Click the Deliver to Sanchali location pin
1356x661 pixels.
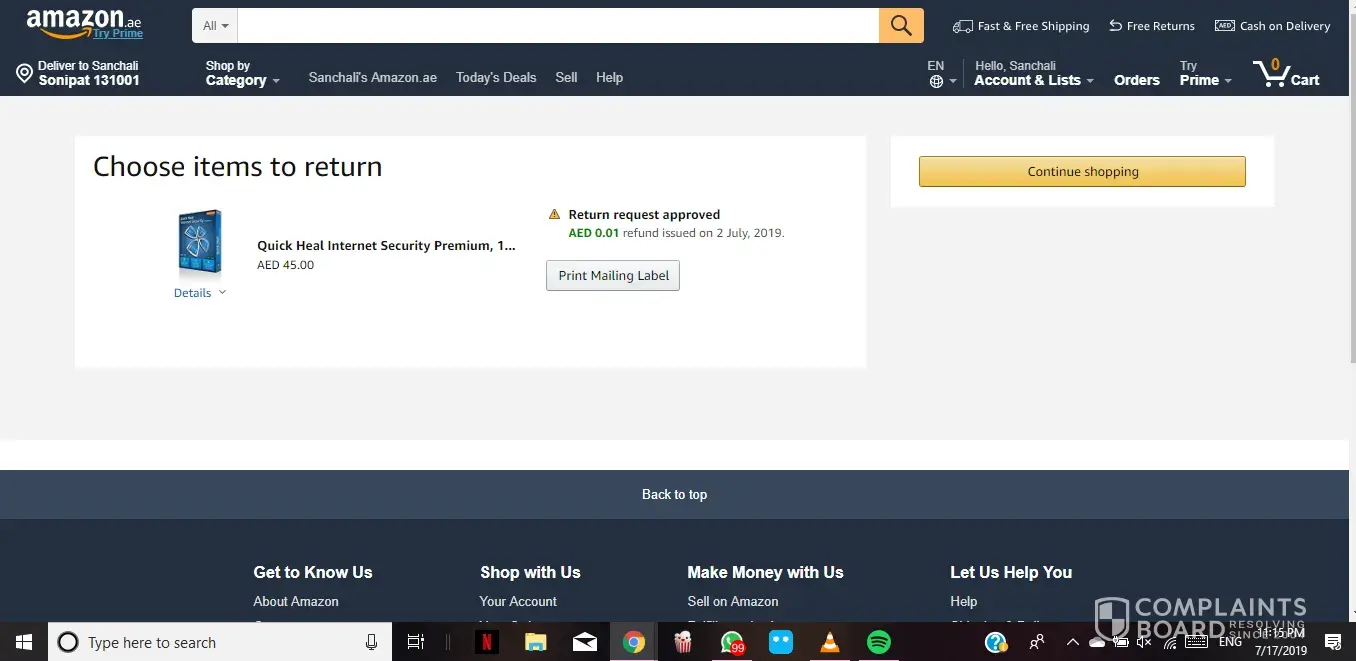pyautogui.click(x=24, y=74)
